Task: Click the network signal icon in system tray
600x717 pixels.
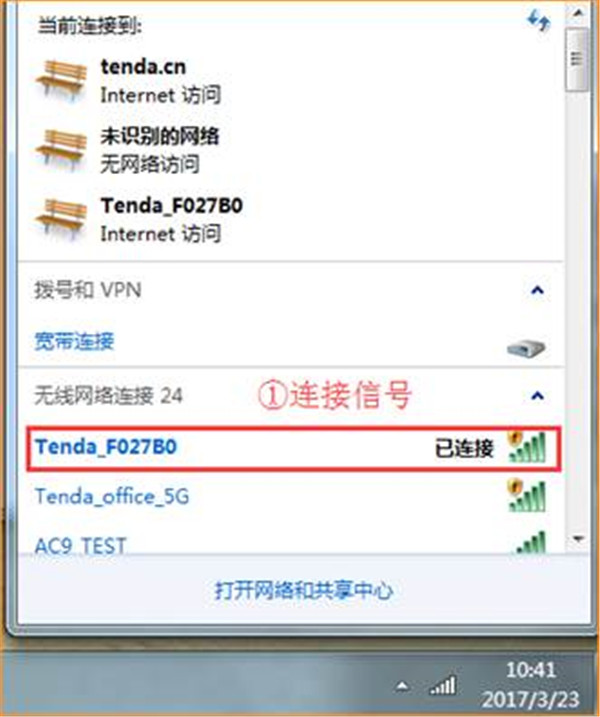Action: [443, 685]
